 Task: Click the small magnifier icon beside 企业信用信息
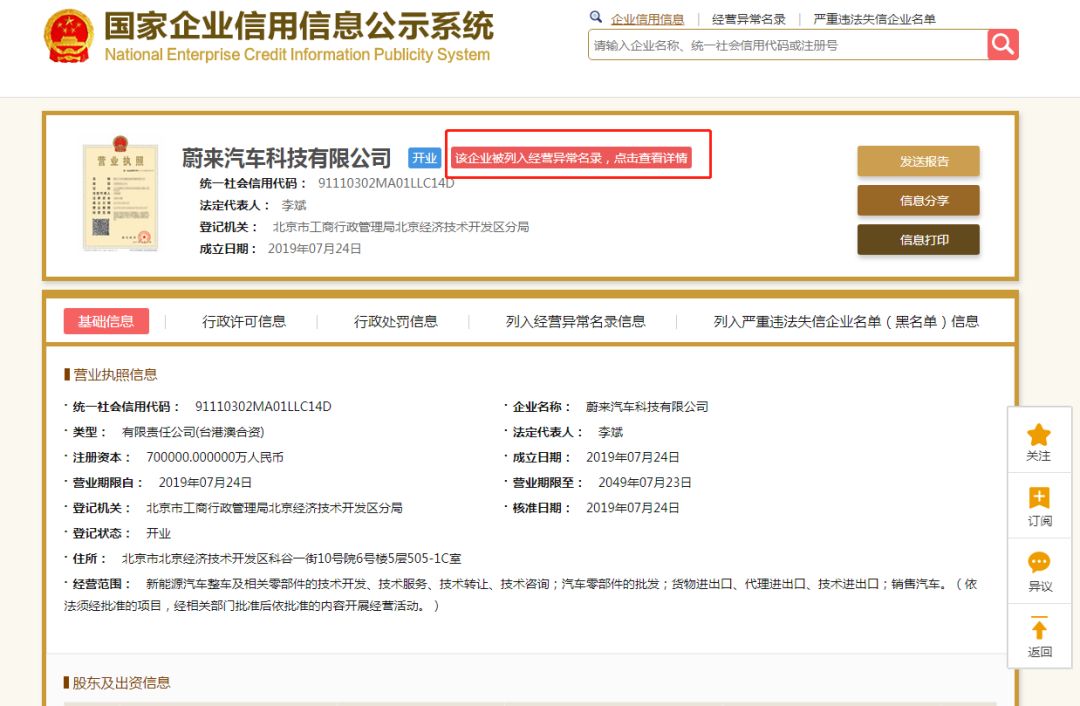point(596,17)
